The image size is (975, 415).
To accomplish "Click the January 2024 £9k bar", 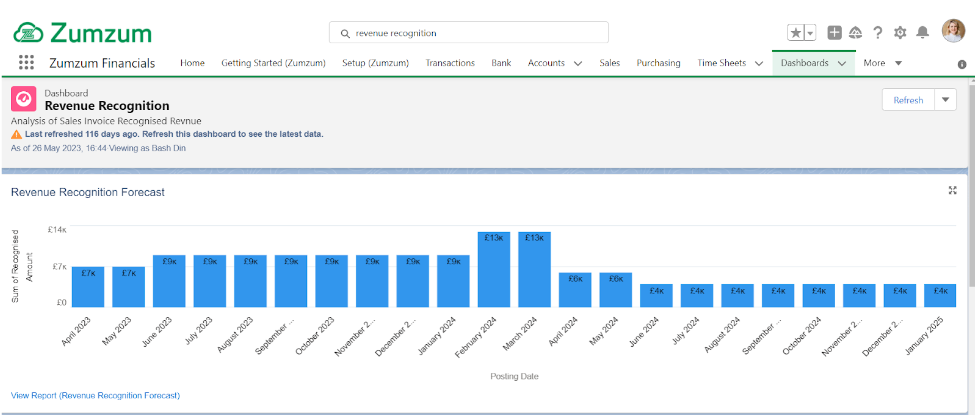I will pos(453,281).
